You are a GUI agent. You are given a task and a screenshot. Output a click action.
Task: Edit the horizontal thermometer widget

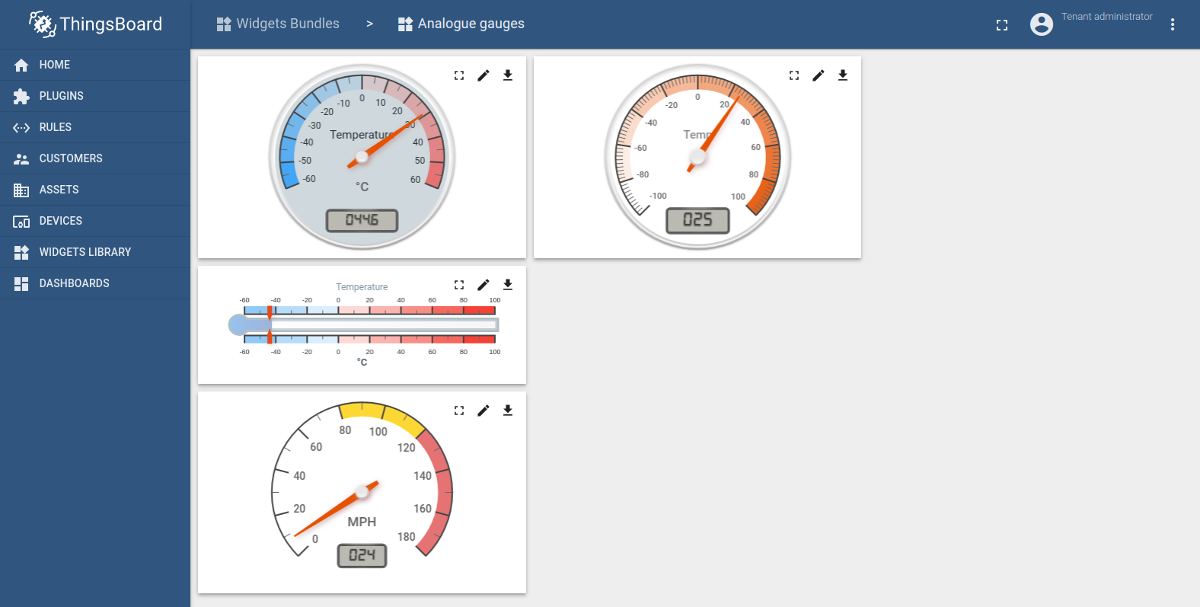click(x=483, y=285)
